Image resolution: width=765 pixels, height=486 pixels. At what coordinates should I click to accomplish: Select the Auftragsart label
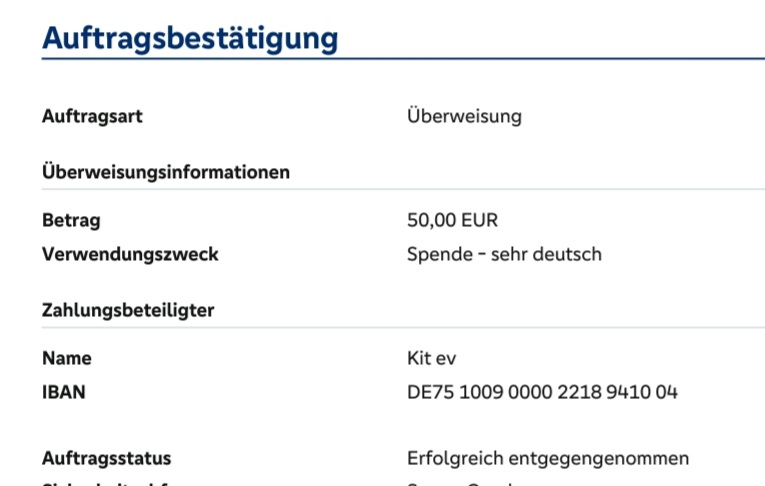tap(92, 116)
